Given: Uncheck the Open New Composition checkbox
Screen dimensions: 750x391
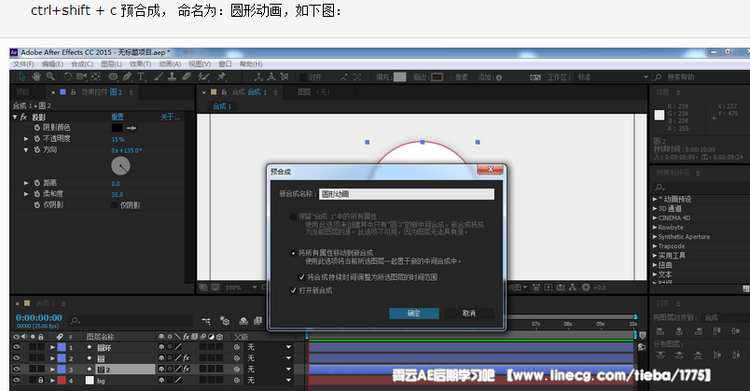Looking at the screenshot, I should pyautogui.click(x=293, y=290).
